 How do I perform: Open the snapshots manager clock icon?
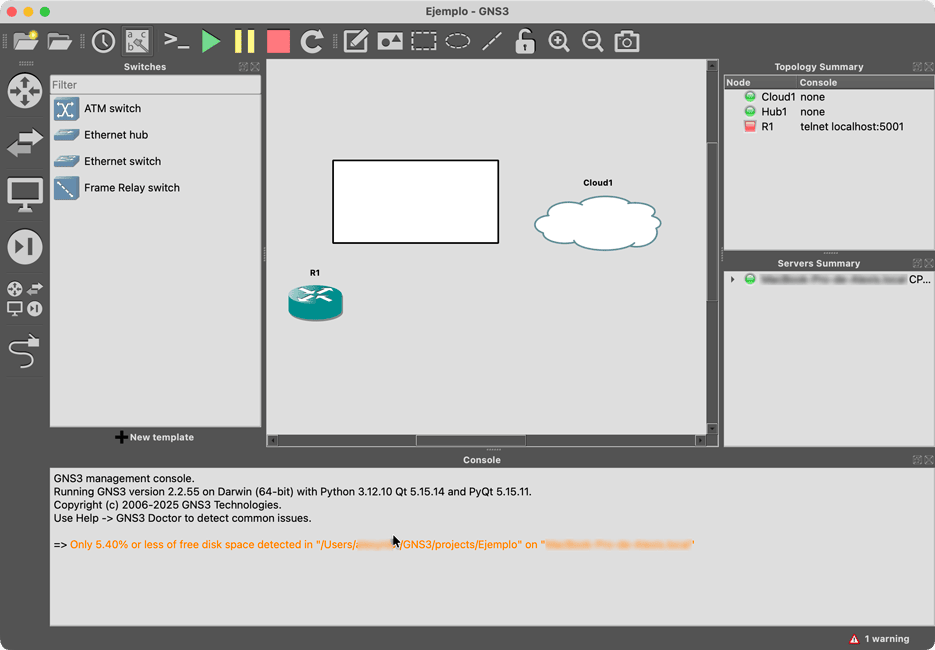103,41
